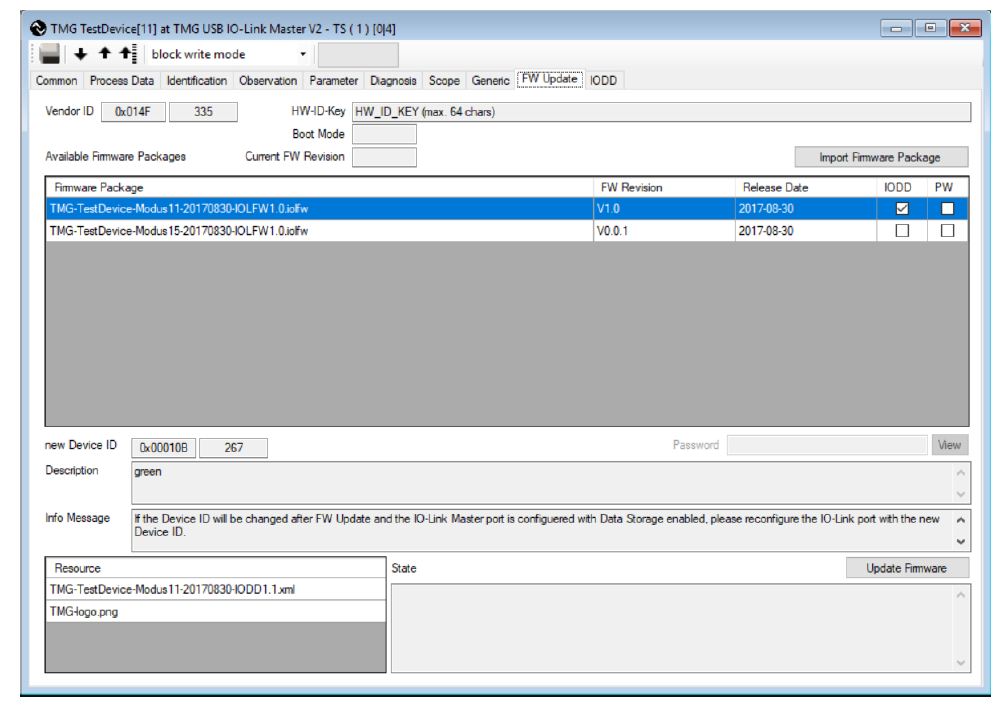Uncheck IODD checkbox for Modus11 package

pos(902,209)
